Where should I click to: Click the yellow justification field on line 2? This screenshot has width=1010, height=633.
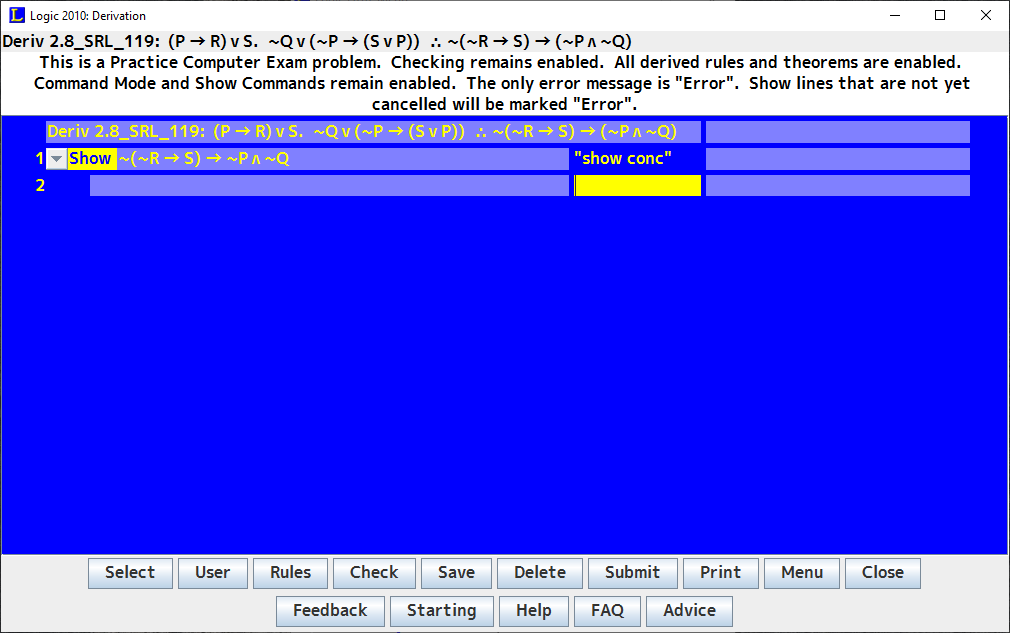coord(638,185)
